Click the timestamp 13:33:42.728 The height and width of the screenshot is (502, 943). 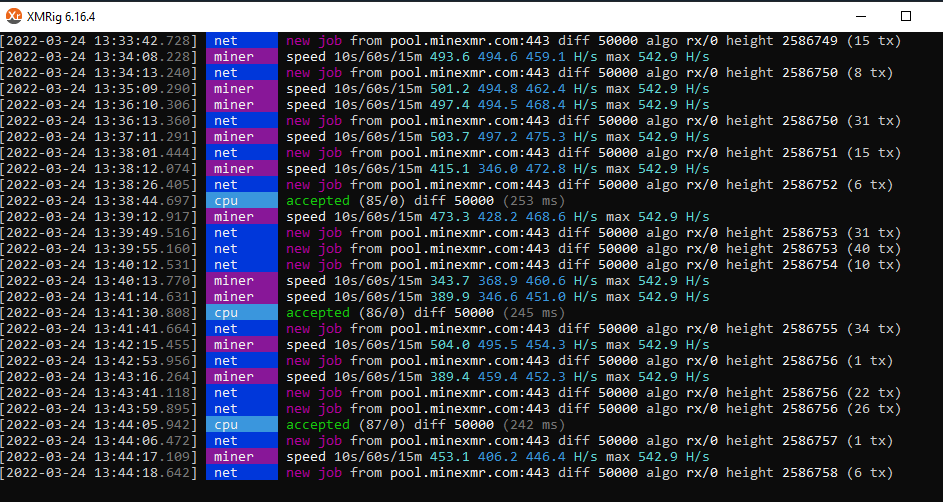tap(99, 41)
